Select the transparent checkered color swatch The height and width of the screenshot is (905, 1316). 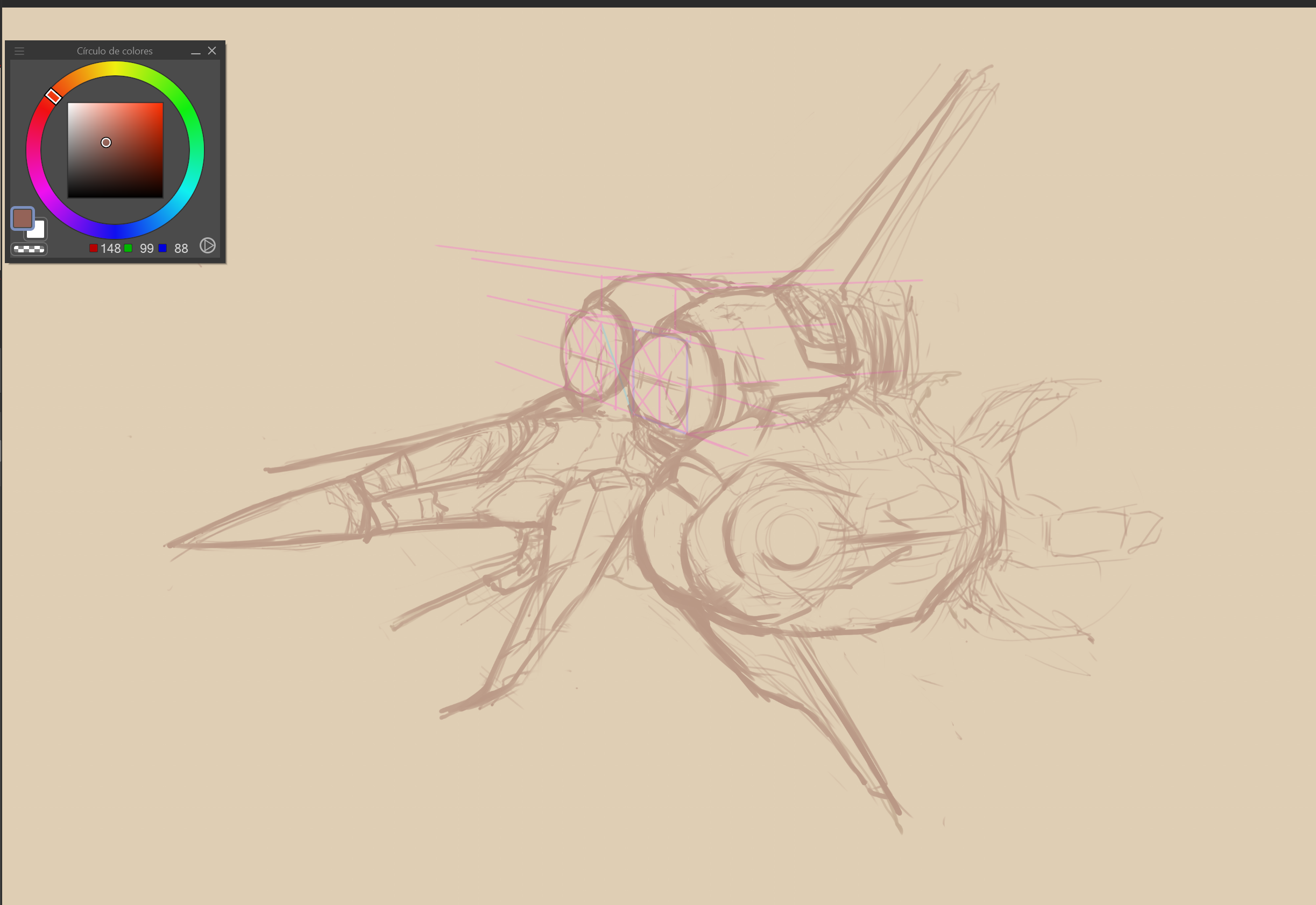pyautogui.click(x=29, y=249)
